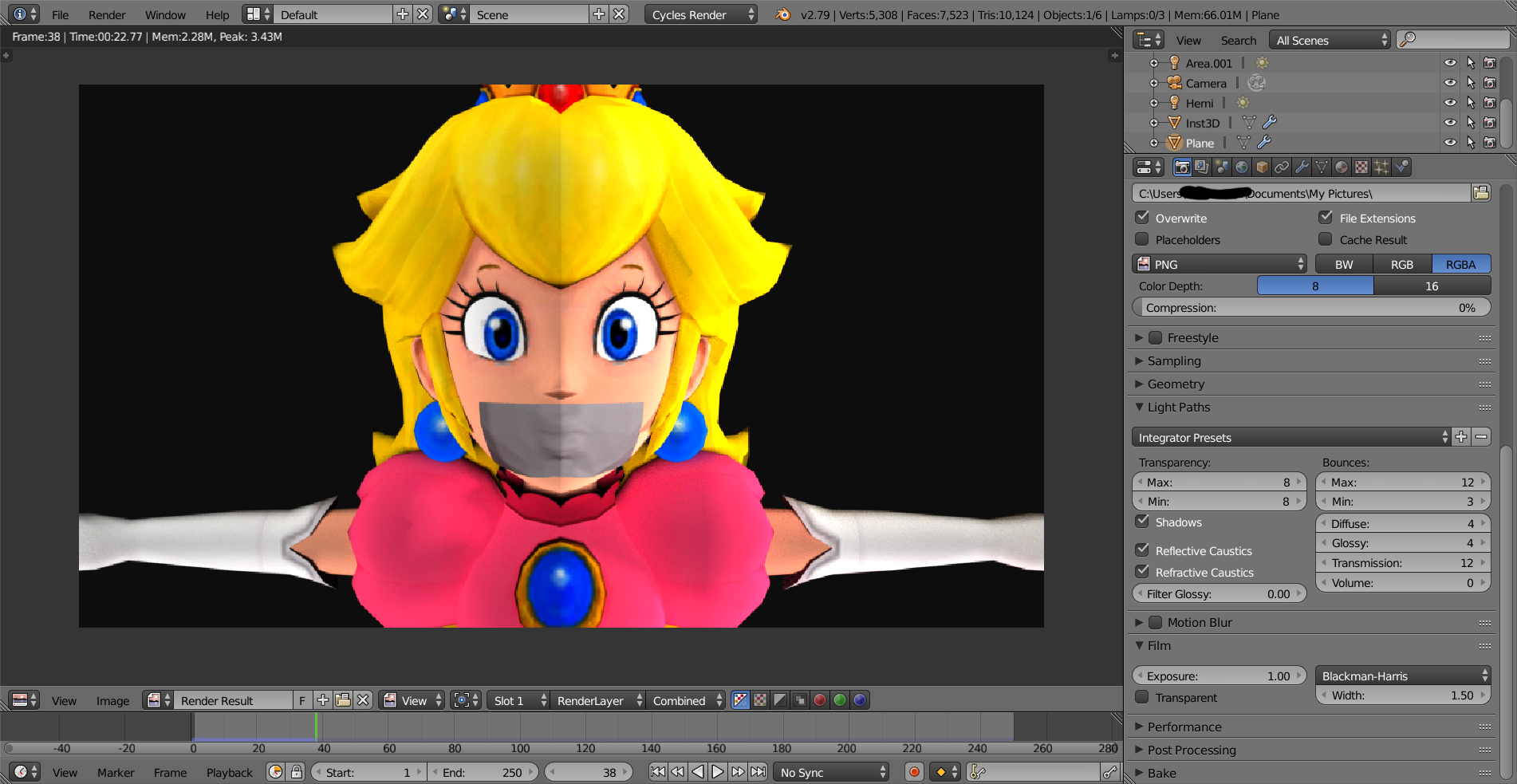
Task: Show only the Blue channel
Action: [x=860, y=700]
